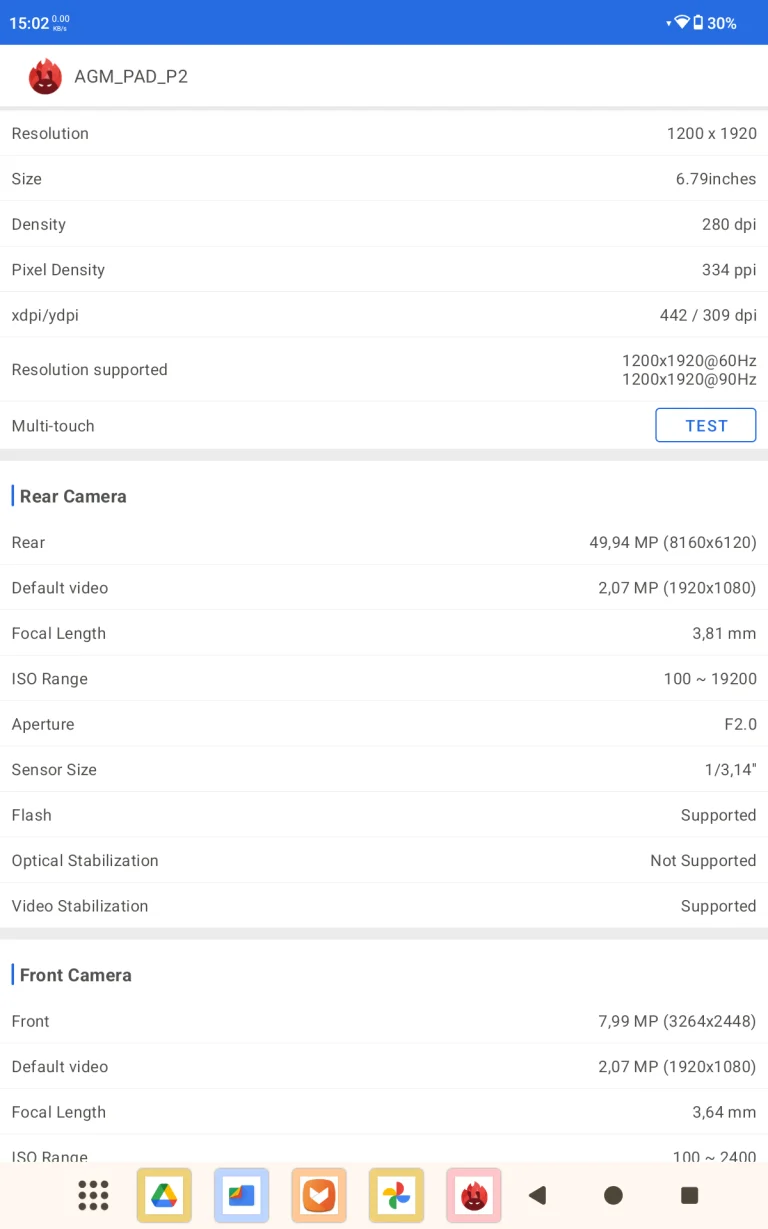The image size is (768, 1229).
Task: Launch Google Drive from the dock
Action: pos(164,1195)
